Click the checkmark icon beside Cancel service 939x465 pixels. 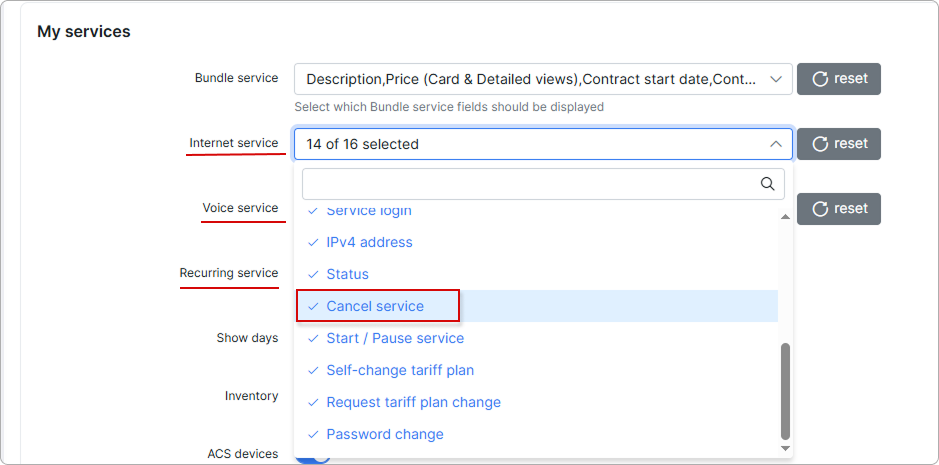tap(313, 306)
